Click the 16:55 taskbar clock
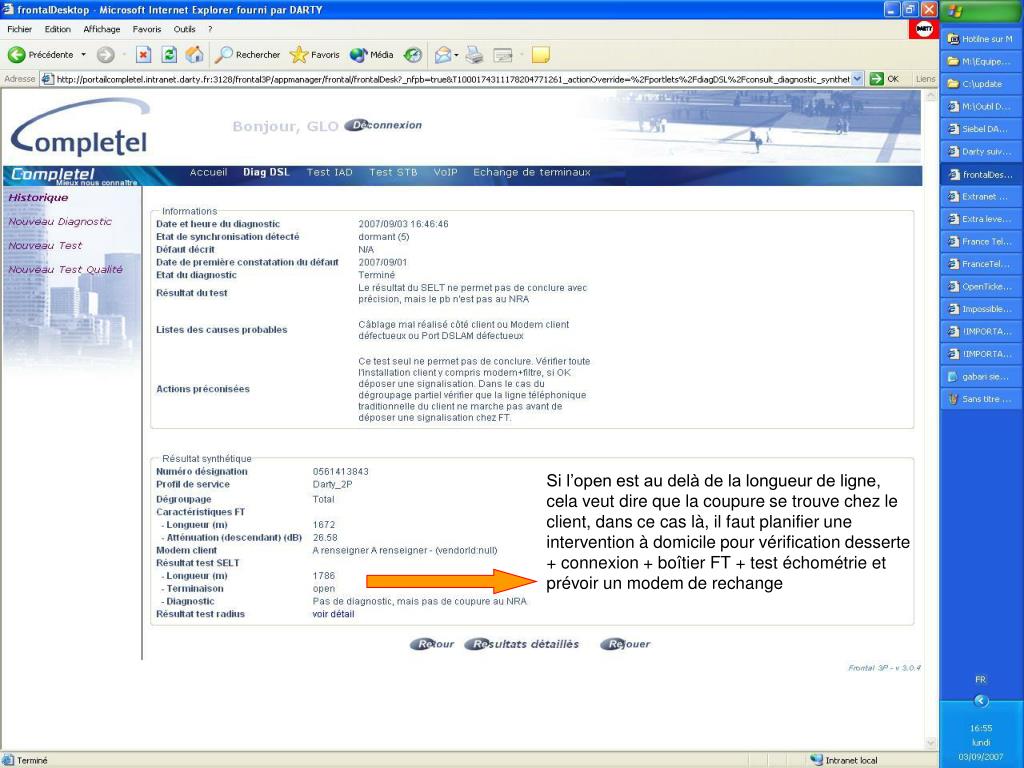The image size is (1024, 768). point(981,728)
